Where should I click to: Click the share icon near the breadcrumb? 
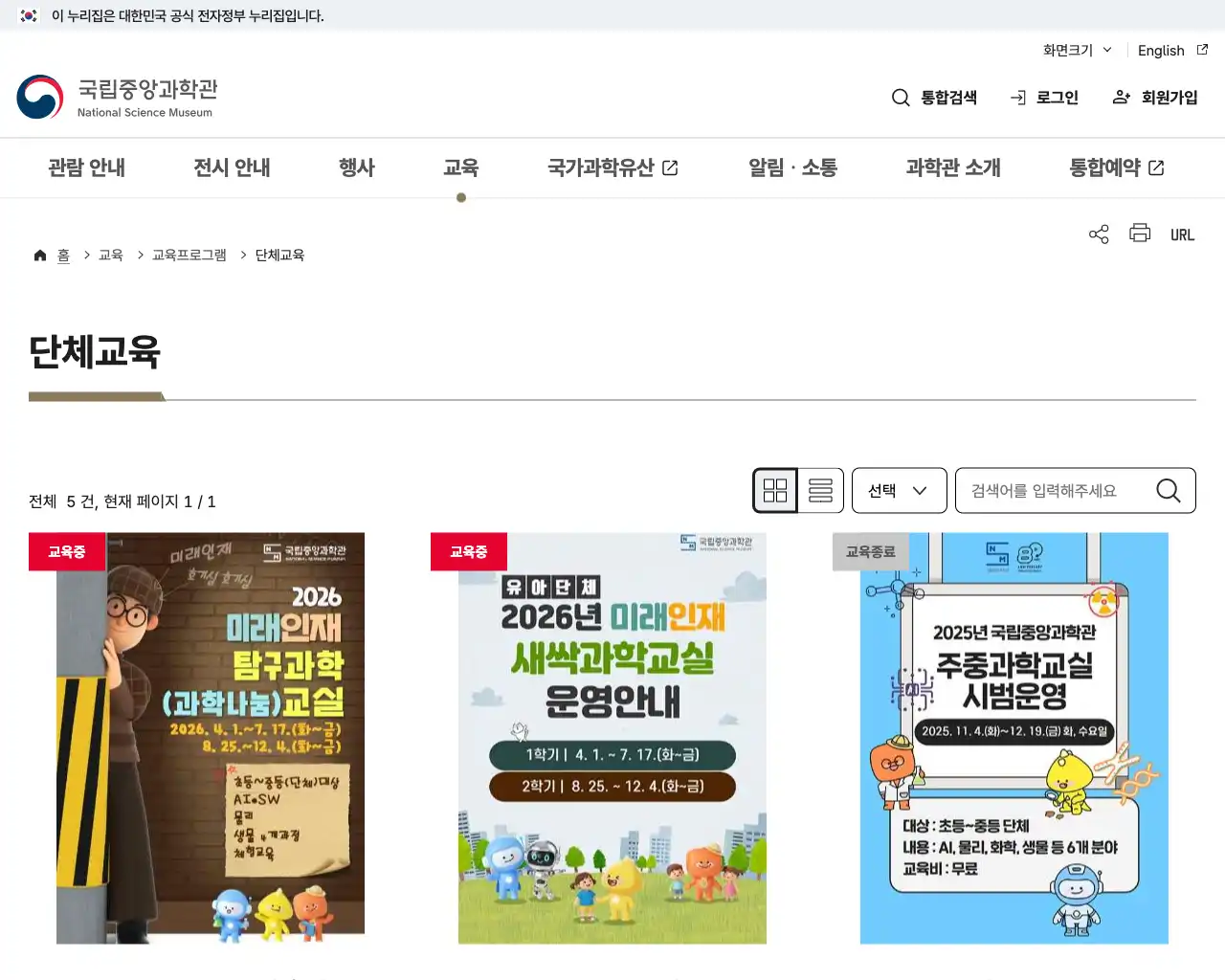1098,233
